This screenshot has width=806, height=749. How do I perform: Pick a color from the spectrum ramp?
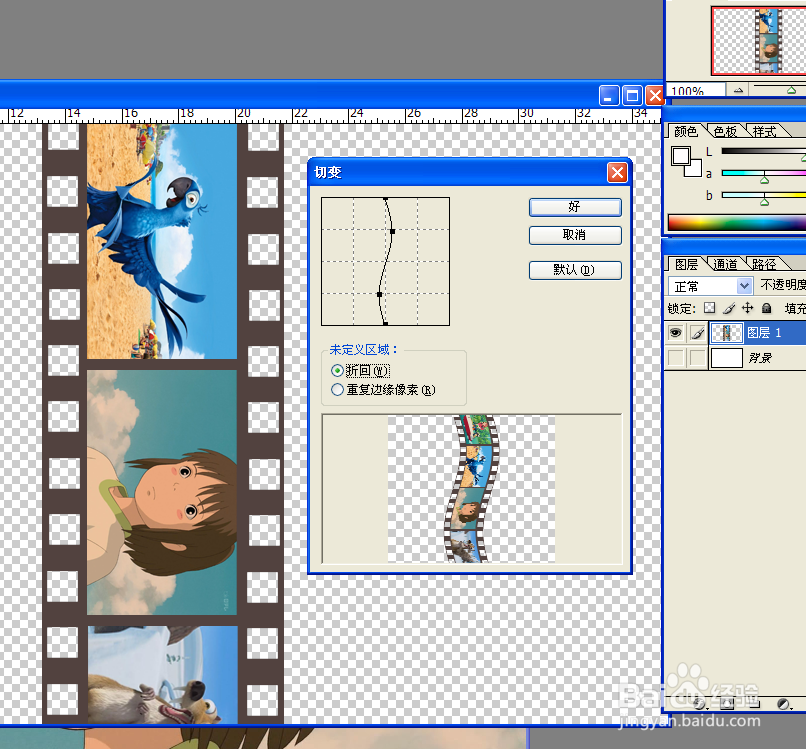tap(737, 223)
